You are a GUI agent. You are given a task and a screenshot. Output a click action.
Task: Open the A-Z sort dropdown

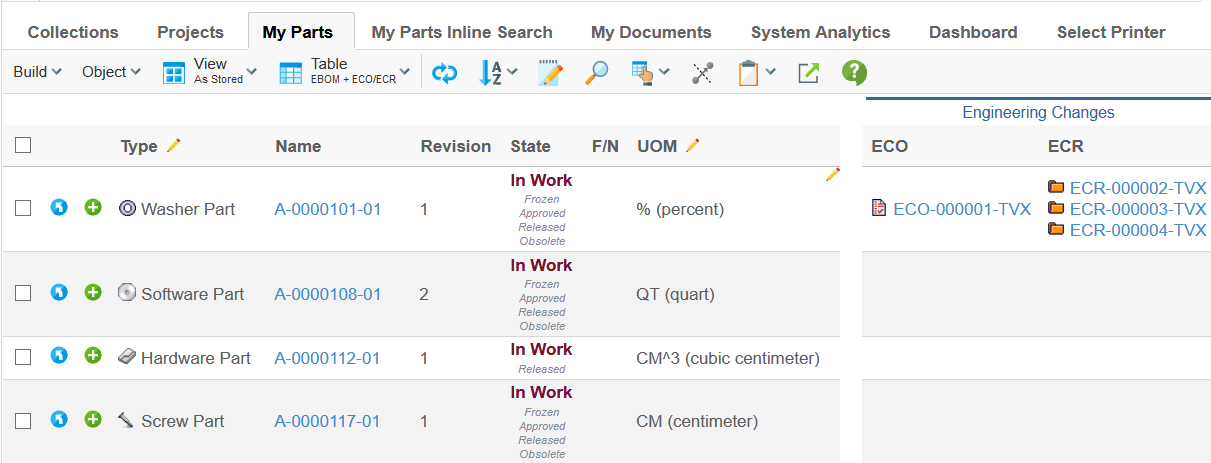click(x=498, y=73)
